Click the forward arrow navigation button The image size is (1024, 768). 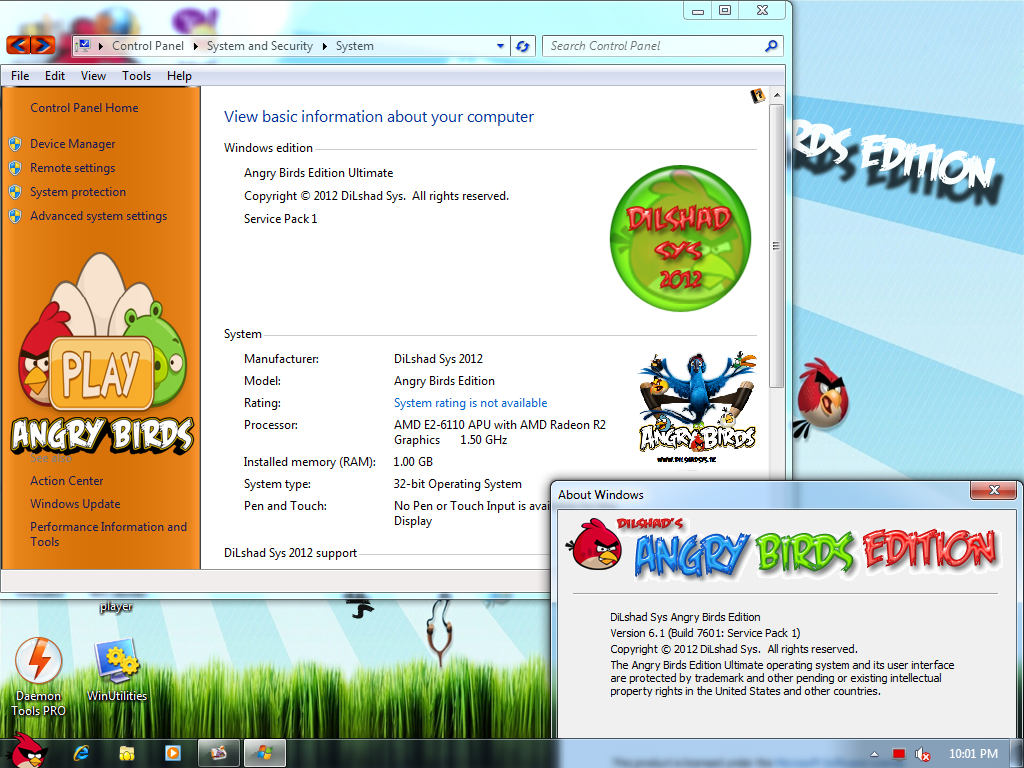[43, 45]
